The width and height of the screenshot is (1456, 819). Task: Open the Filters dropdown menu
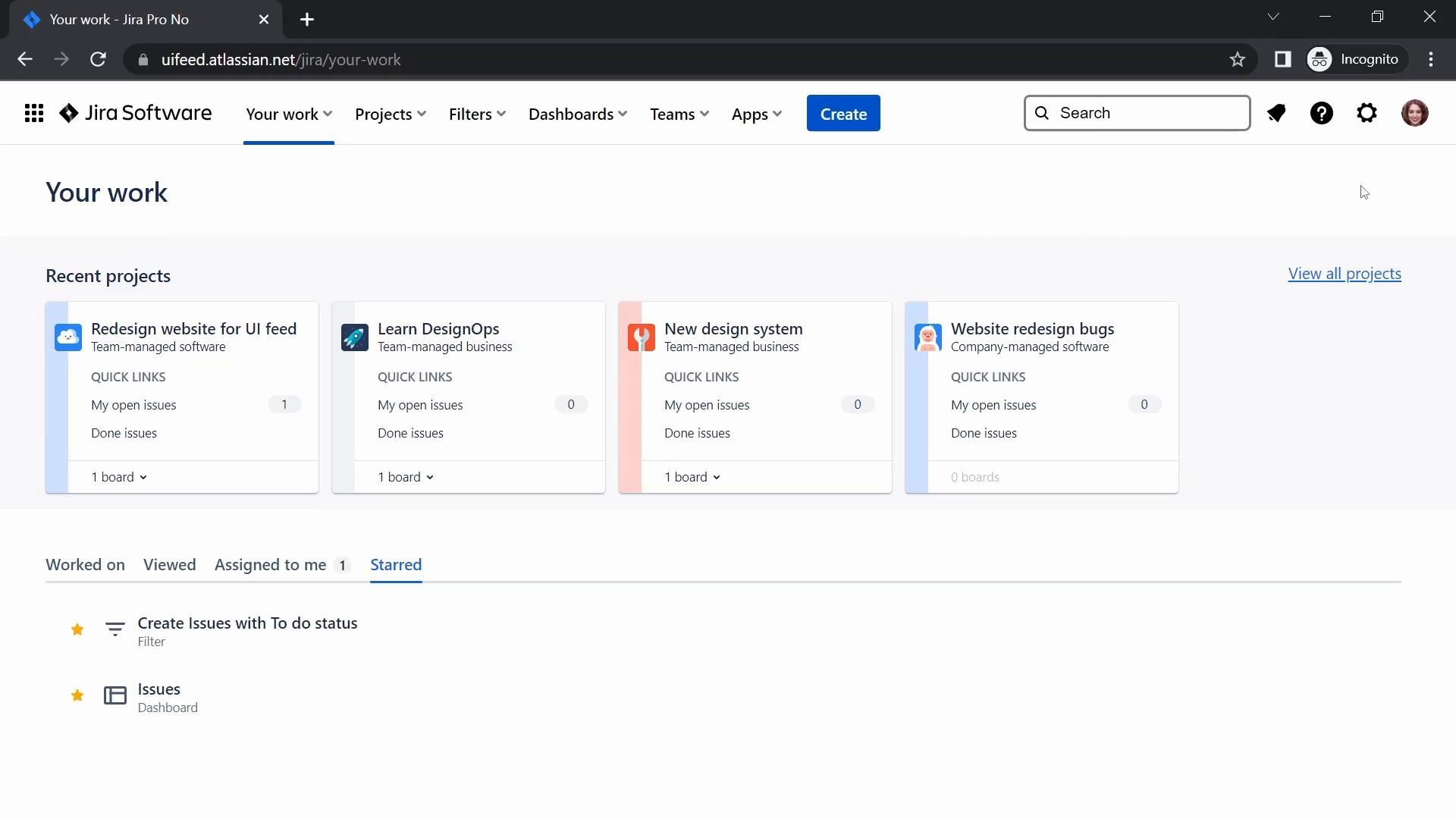click(477, 115)
